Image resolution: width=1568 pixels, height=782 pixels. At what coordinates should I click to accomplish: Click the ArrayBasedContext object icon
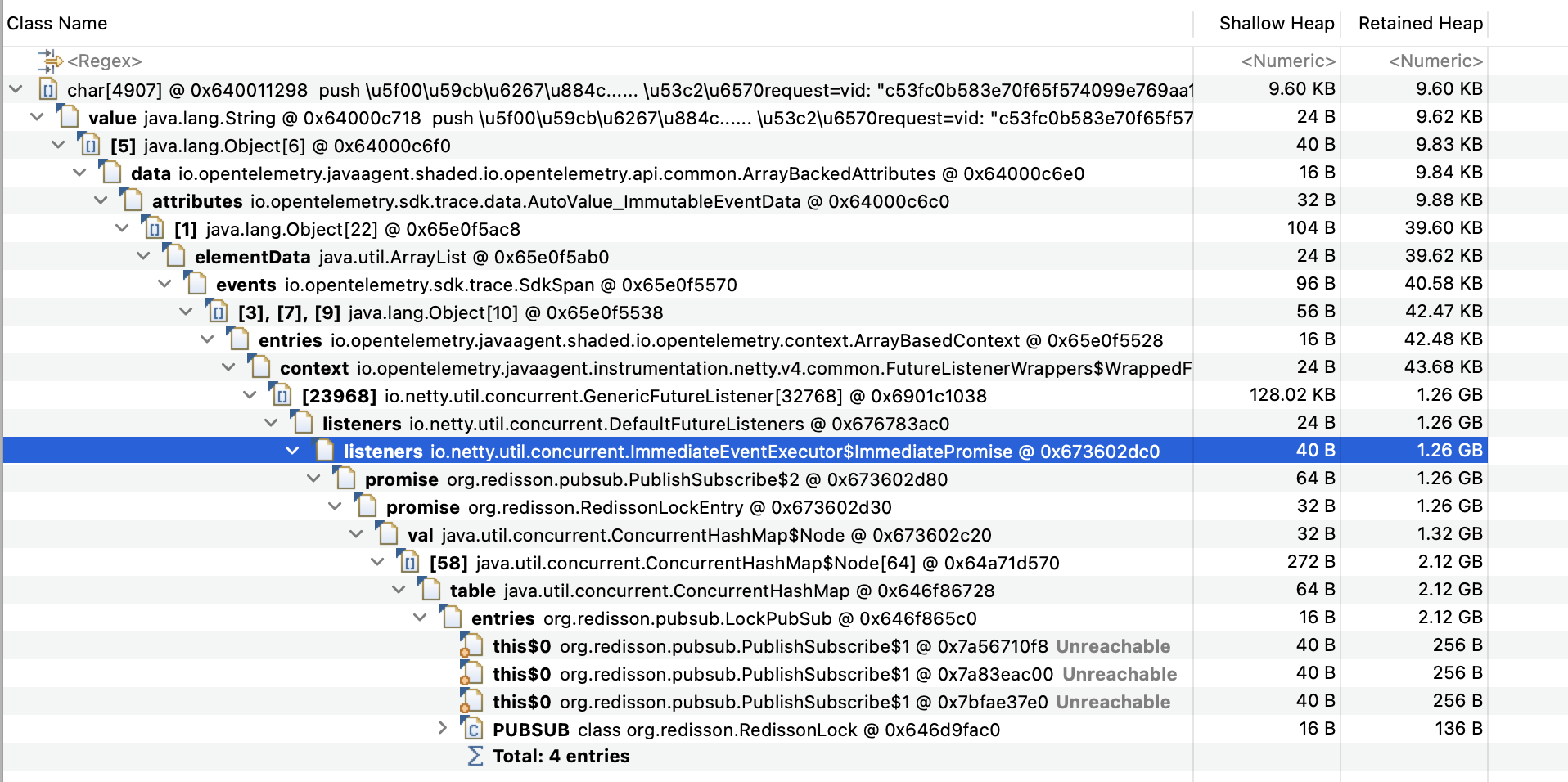[239, 339]
